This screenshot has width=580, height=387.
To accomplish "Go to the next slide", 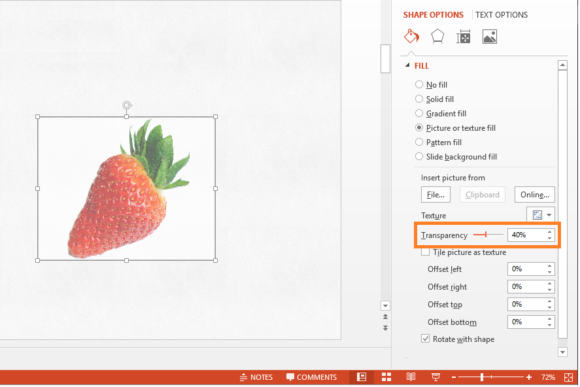I will pyautogui.click(x=385, y=328).
